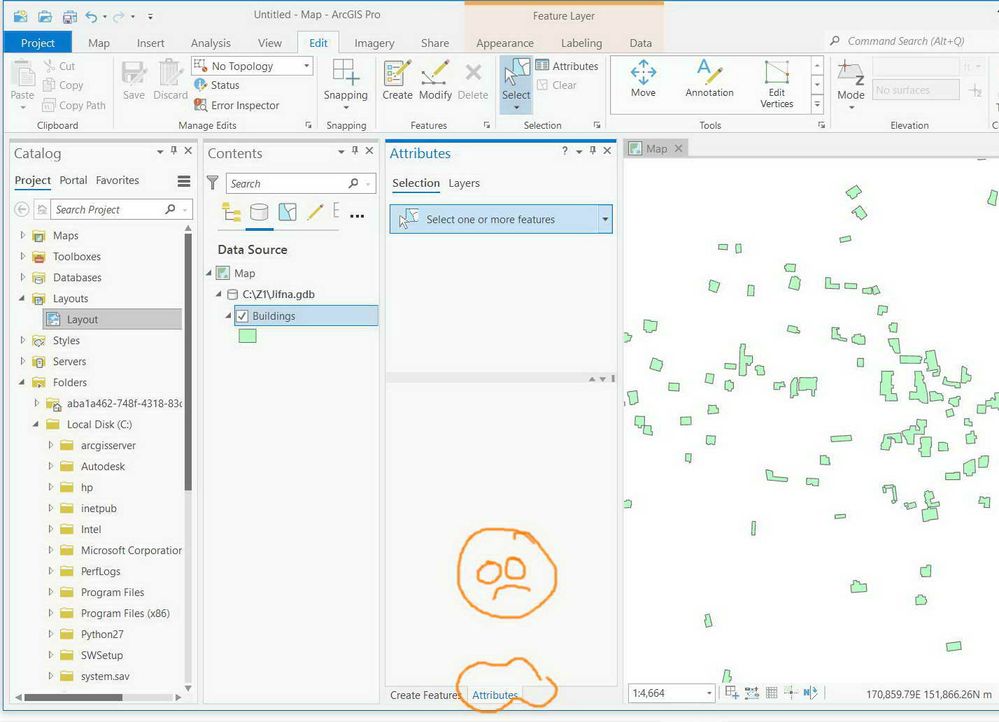Open the Data ribbon tab
Screen dimensions: 999x722
pos(640,43)
